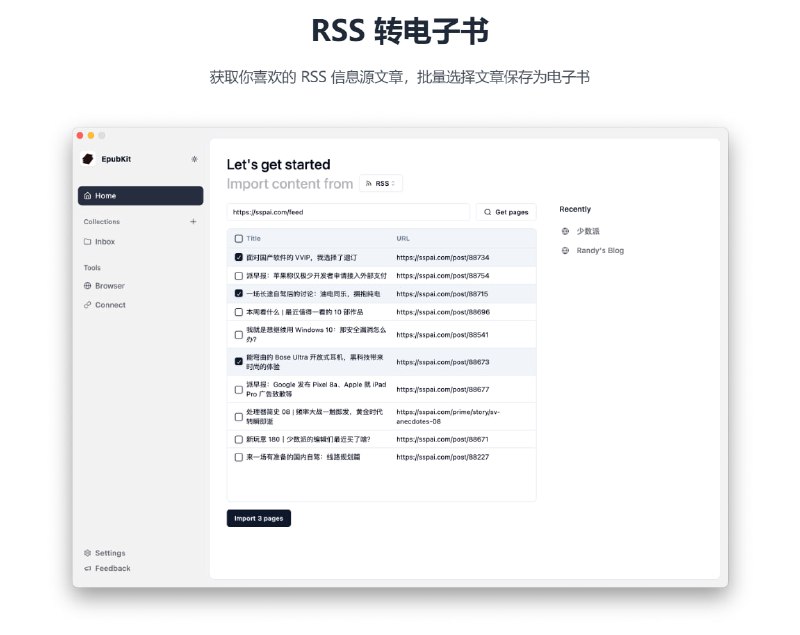This screenshot has height=635, width=800.
Task: Open the Browser tool
Action: click(x=109, y=286)
